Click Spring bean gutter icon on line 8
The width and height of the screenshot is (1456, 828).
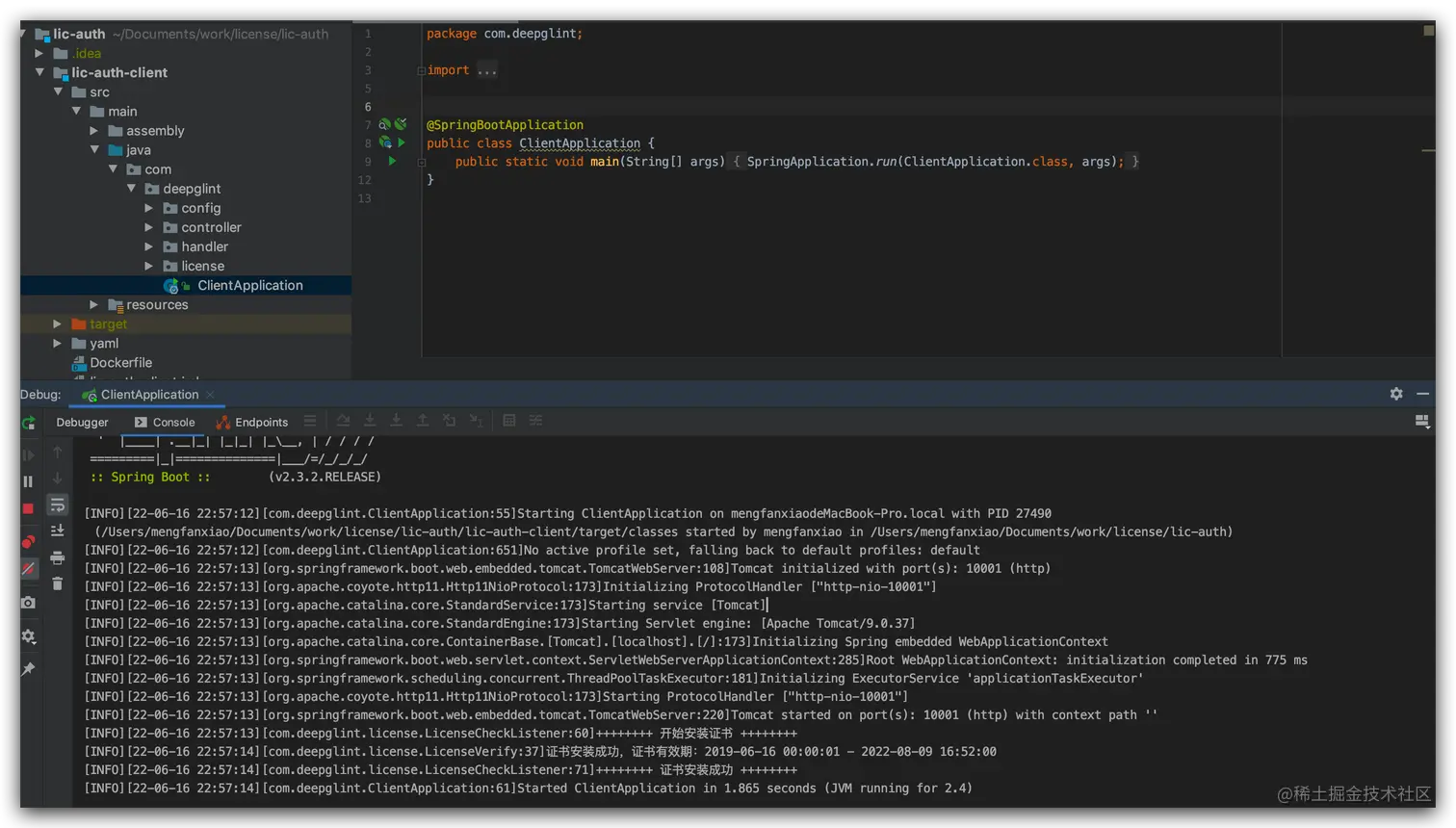tap(385, 142)
